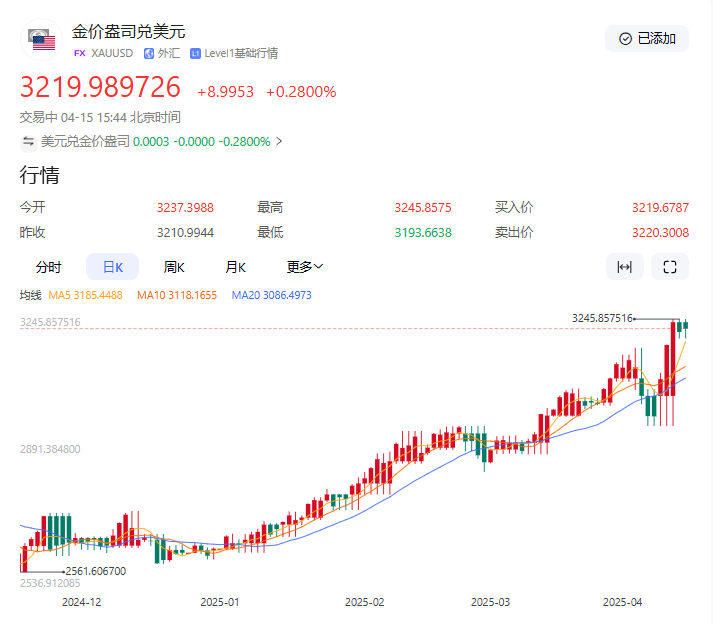The image size is (713, 625).
Task: Click the swap icon beside 美元兑金价盎司
Action: pos(29,142)
